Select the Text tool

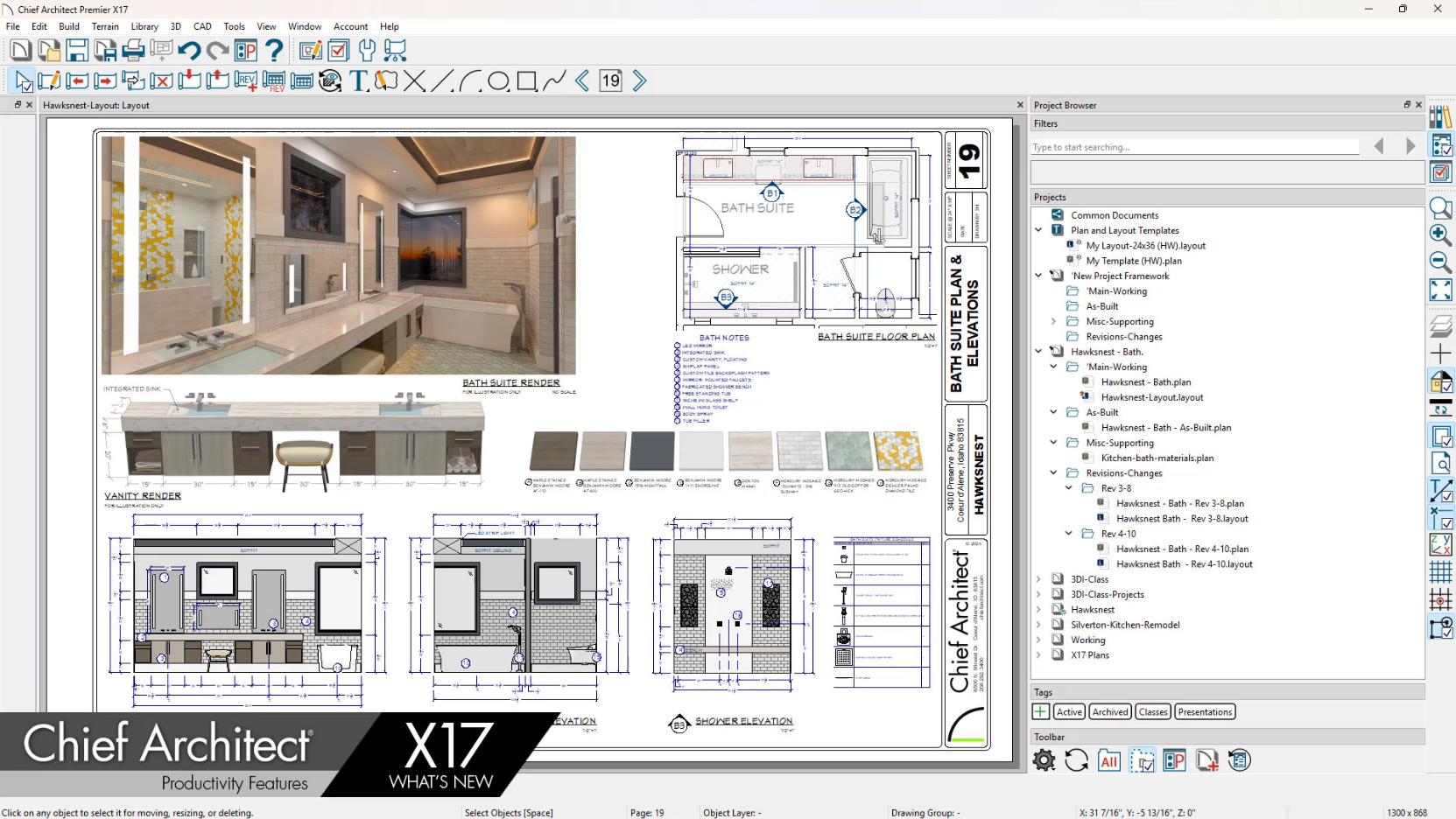tap(358, 81)
